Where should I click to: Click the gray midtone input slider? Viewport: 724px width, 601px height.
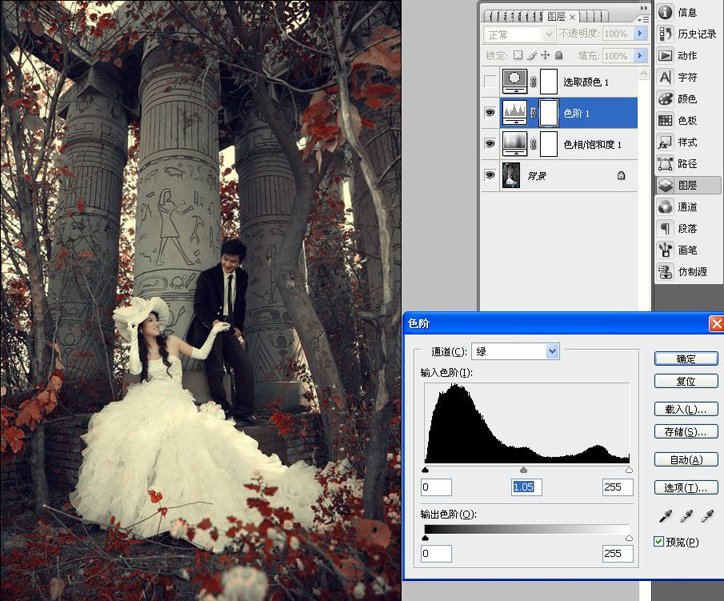523,470
